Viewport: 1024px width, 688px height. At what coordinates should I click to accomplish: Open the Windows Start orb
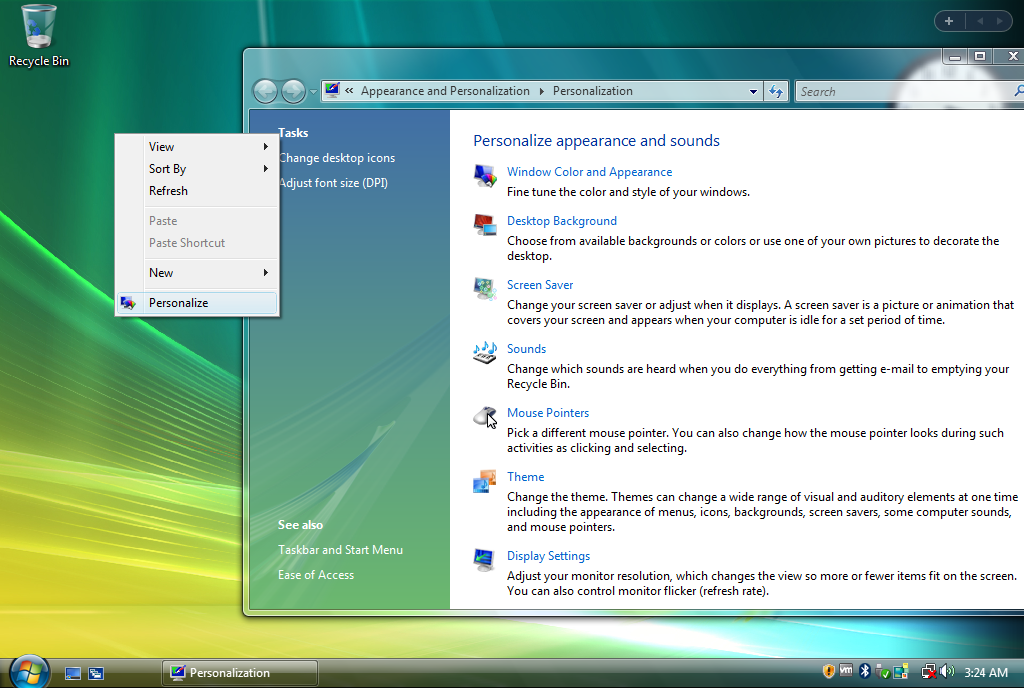[29, 672]
